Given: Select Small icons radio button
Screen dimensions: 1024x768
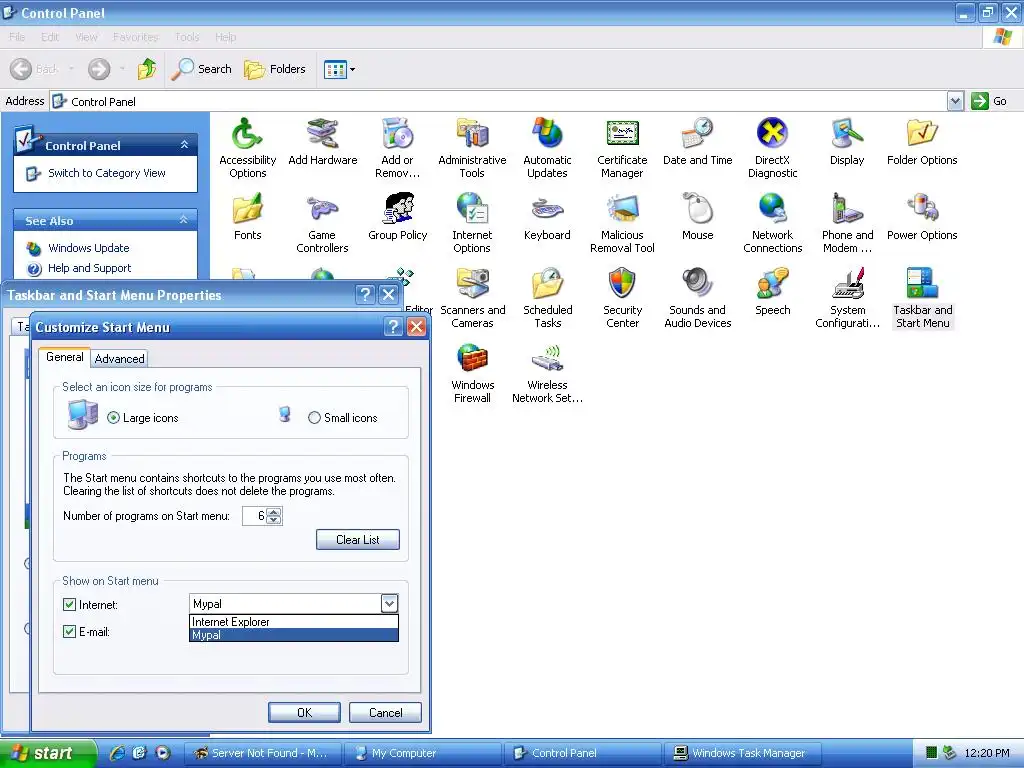Looking at the screenshot, I should (314, 418).
